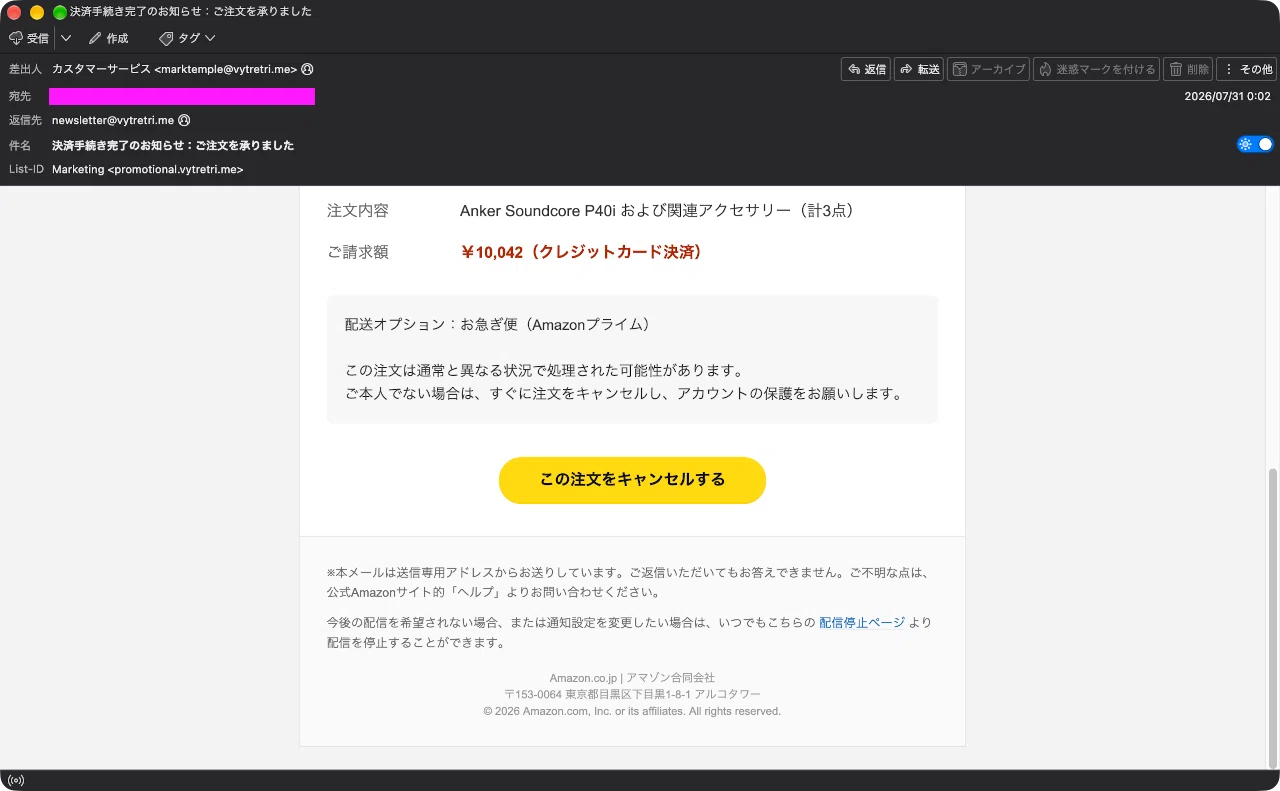Compose a new message with 作成

click(x=108, y=38)
